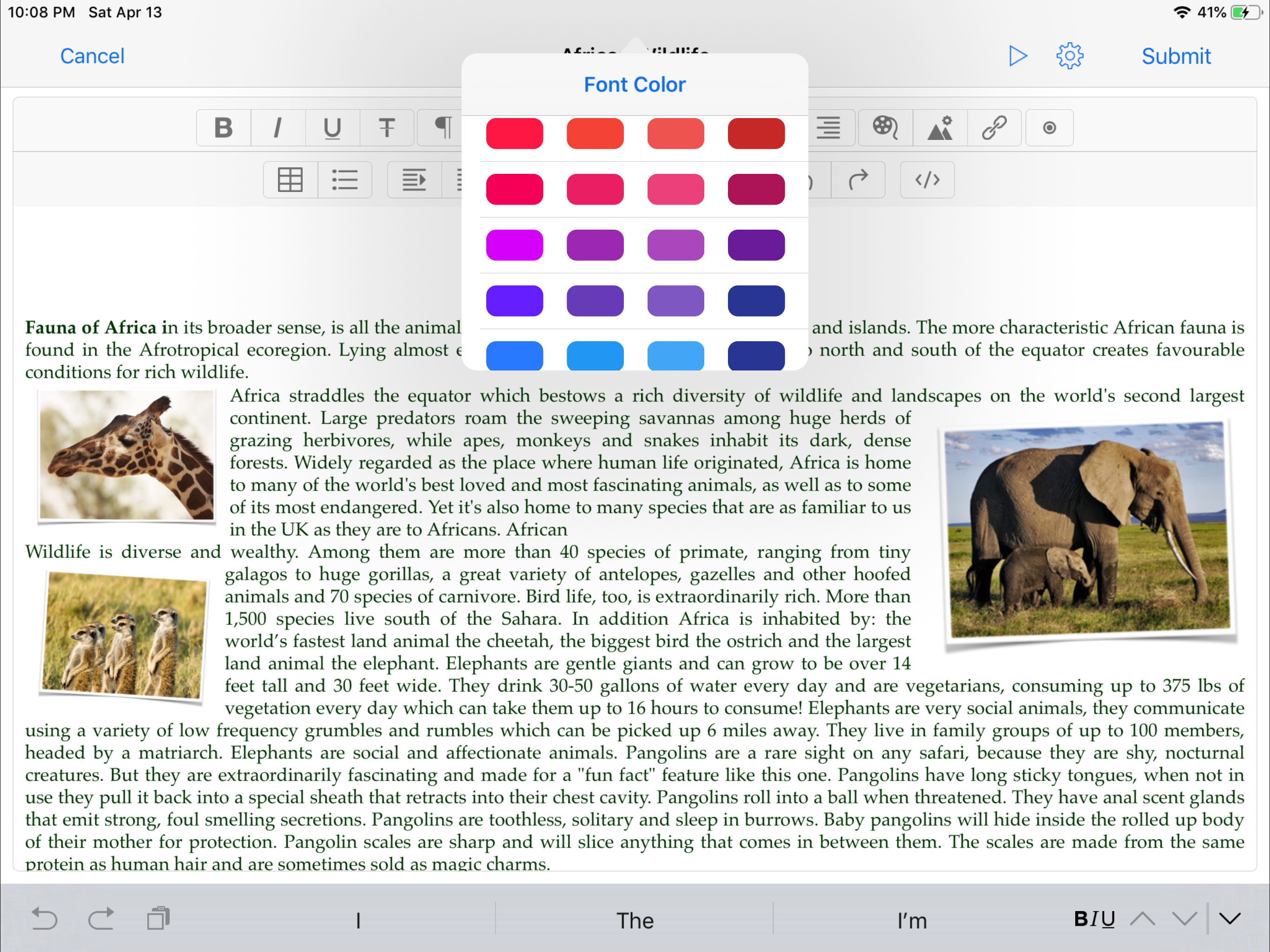Choose the medium purple swatch in third row

[595, 245]
